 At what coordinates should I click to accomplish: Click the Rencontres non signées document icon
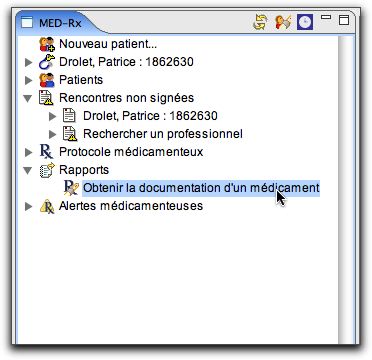[x=46, y=98]
